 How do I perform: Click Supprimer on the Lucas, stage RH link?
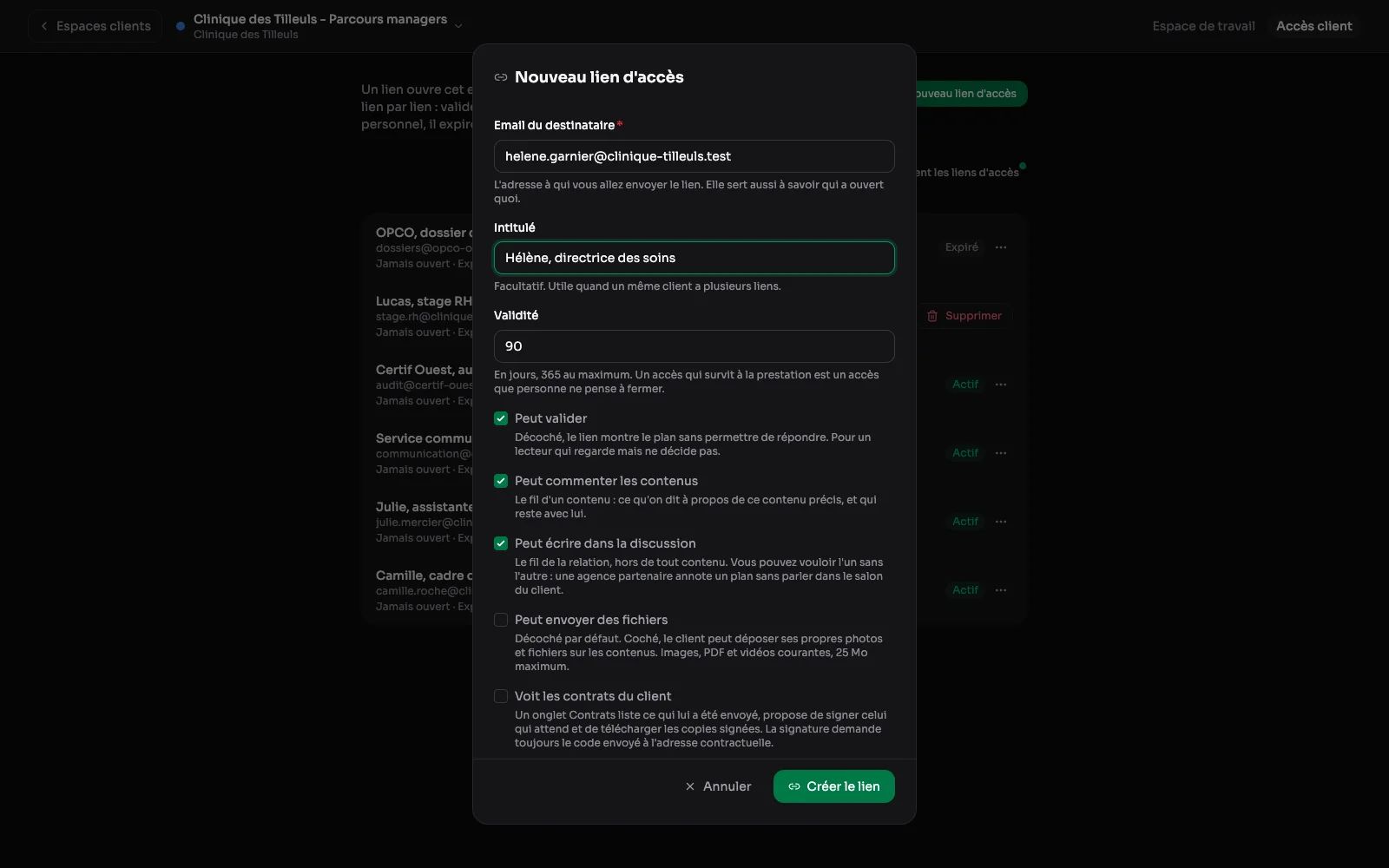pos(964,316)
